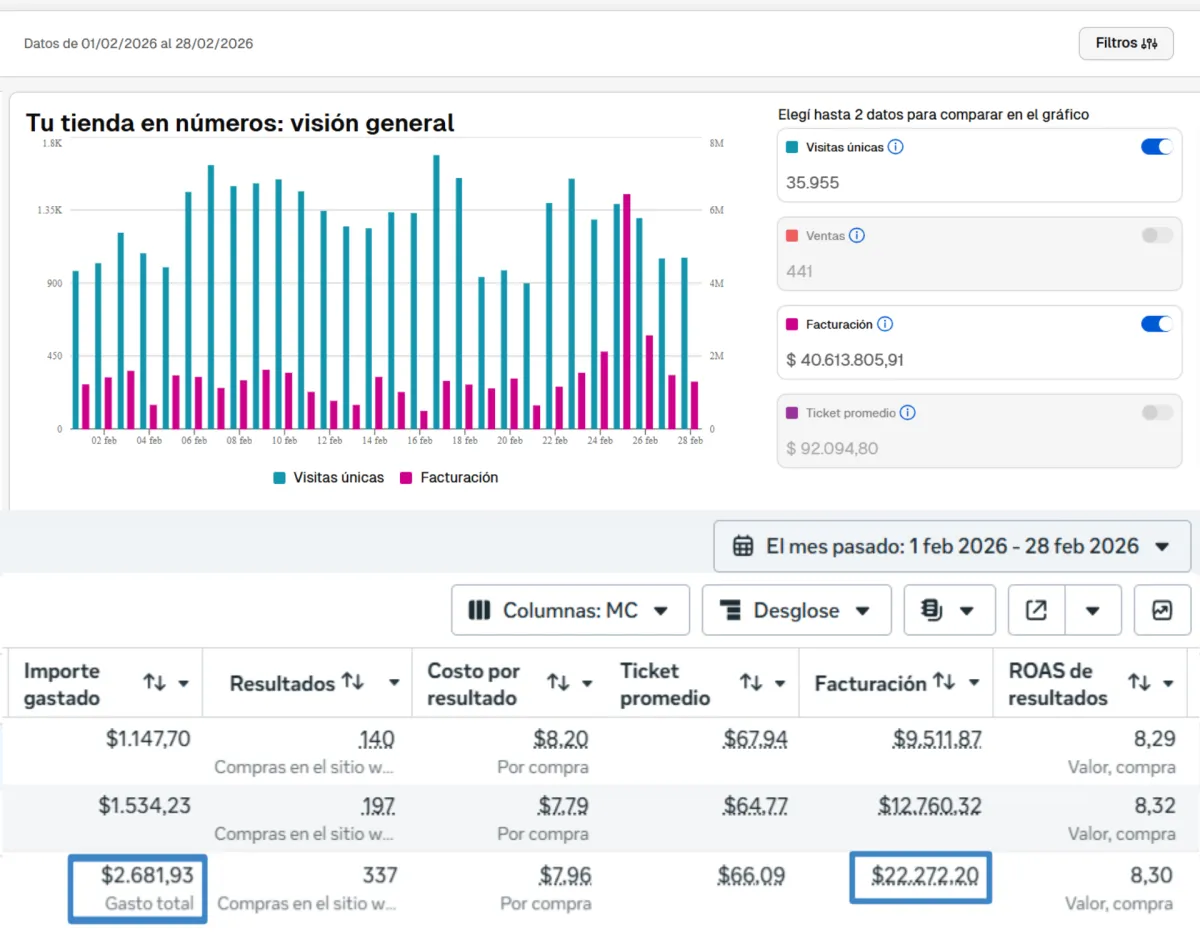The width and height of the screenshot is (1200, 937).
Task: Click the info icon beside Facturación metric
Action: click(x=885, y=324)
